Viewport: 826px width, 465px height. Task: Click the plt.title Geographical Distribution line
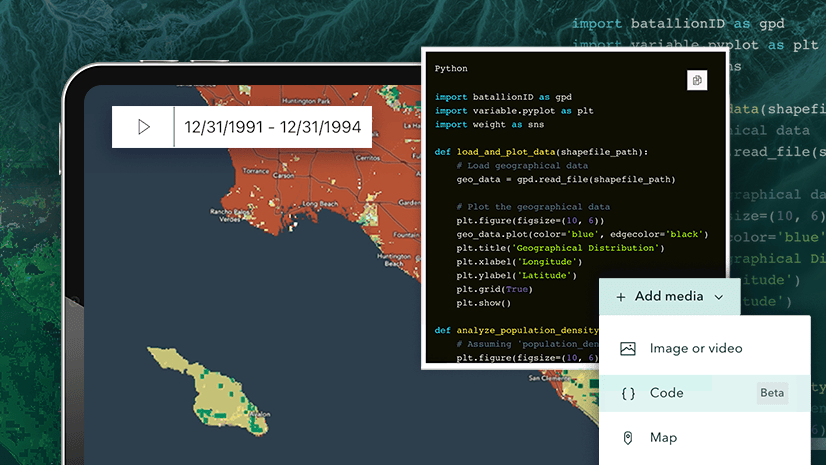[560, 248]
